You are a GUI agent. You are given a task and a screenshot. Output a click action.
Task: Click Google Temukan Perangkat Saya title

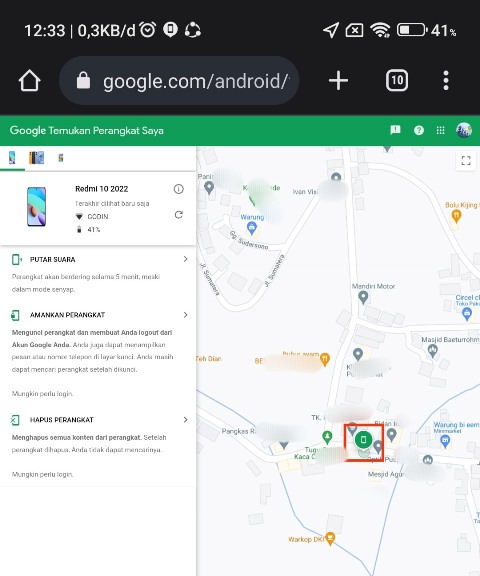click(87, 130)
